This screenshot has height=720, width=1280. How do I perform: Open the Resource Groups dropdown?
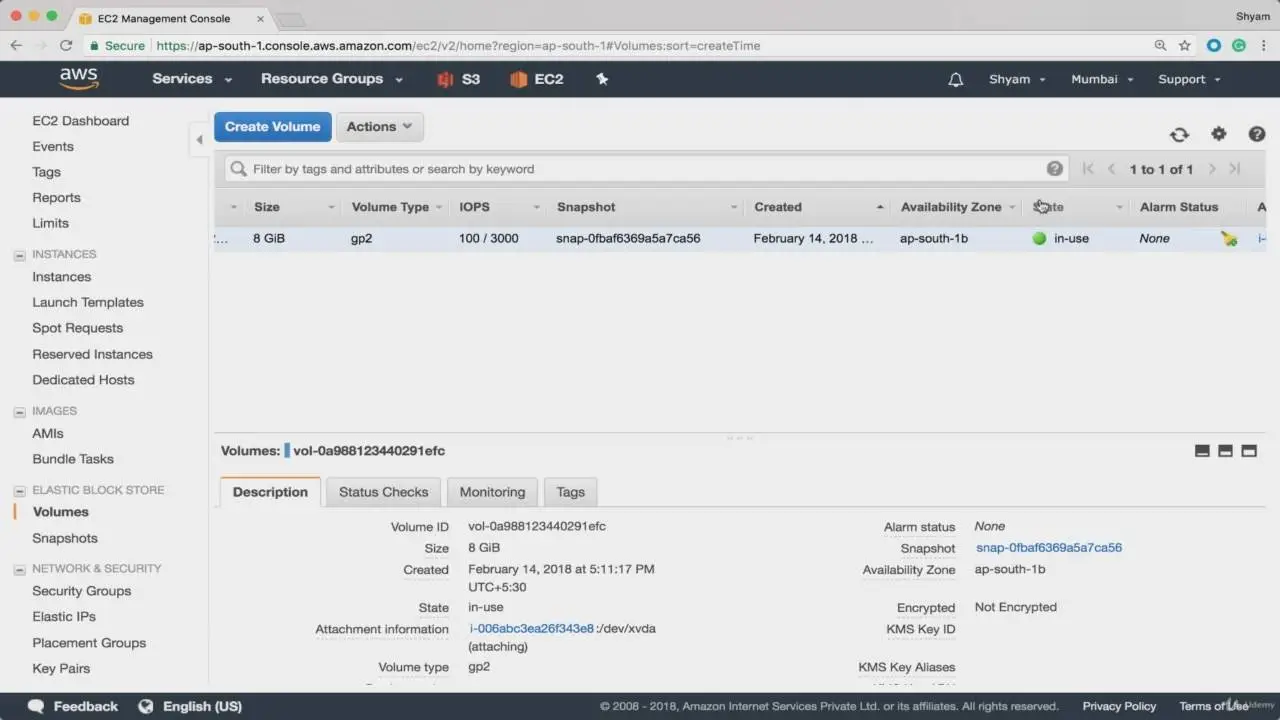tap(332, 79)
